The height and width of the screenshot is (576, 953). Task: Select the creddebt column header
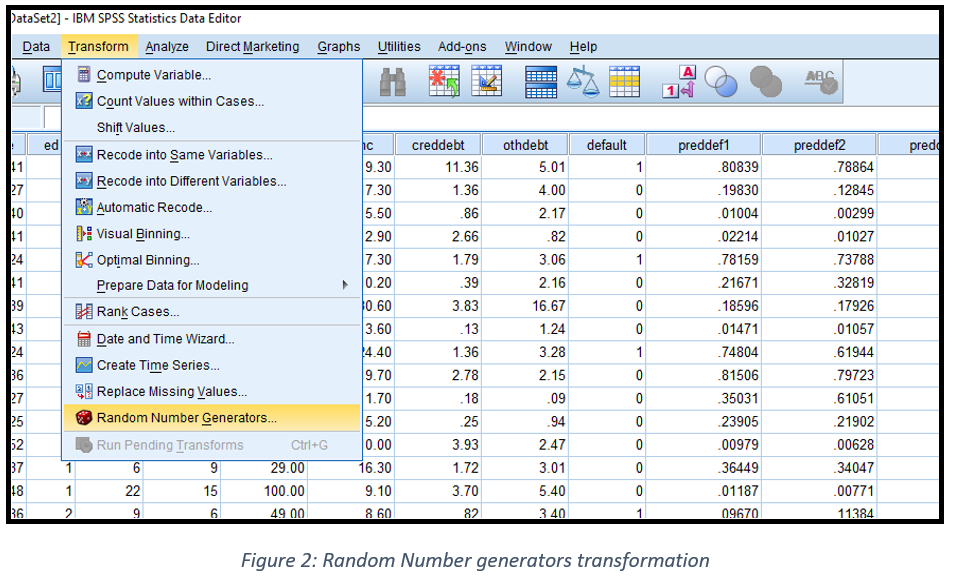(438, 145)
